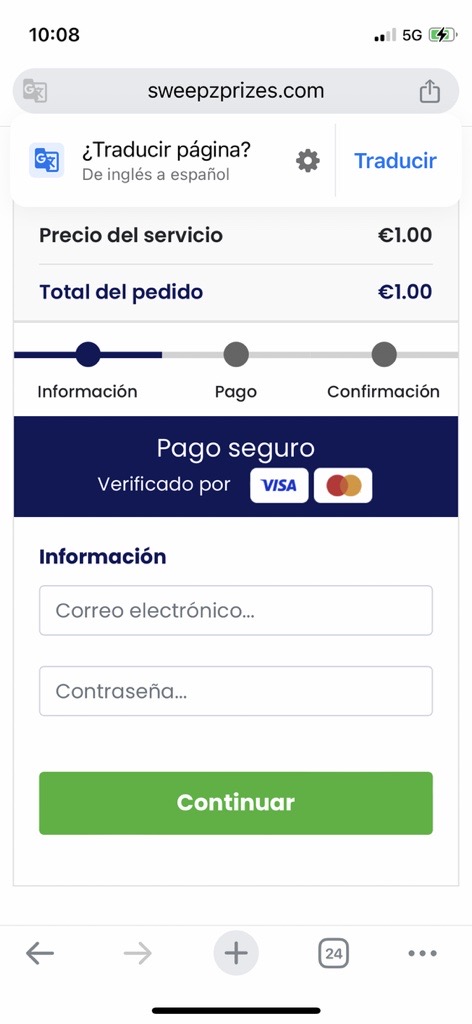Open translation settings gear icon
The width and height of the screenshot is (472, 1024).
pyautogui.click(x=307, y=161)
